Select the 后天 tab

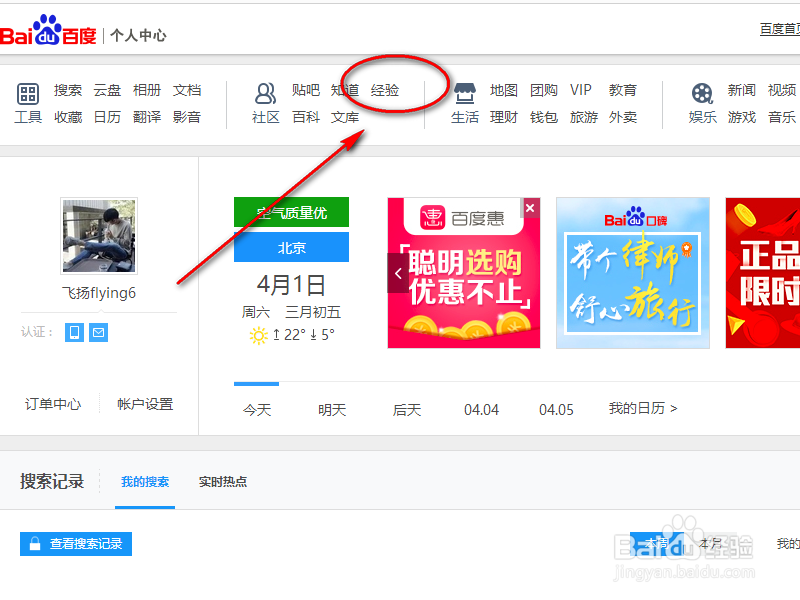click(x=407, y=410)
